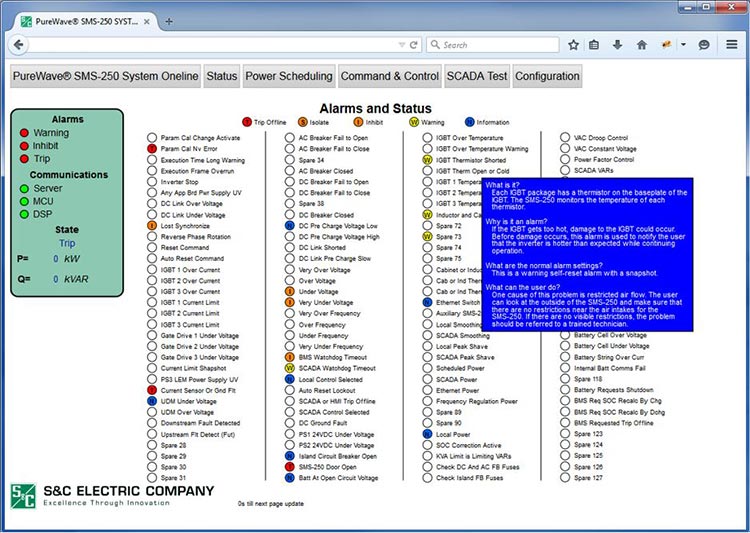Click red Param Cal Nv Error indicator

[x=152, y=149]
